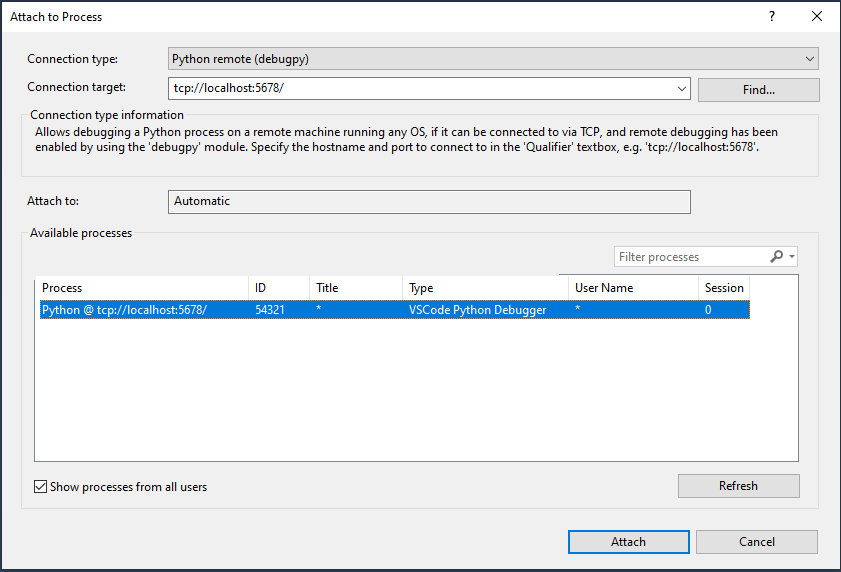Sort by the Type column header
Screen dimensions: 841x572
(485, 288)
